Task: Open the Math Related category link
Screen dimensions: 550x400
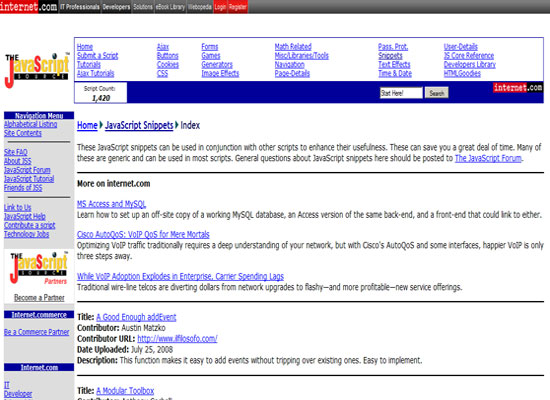Action: 293,47
